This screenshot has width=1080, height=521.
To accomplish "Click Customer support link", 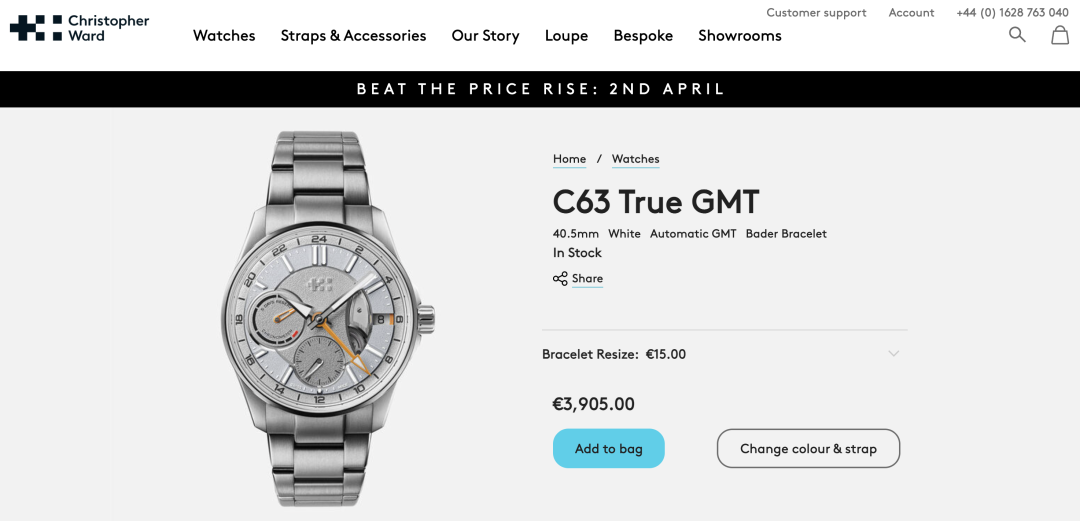I will pyautogui.click(x=816, y=13).
